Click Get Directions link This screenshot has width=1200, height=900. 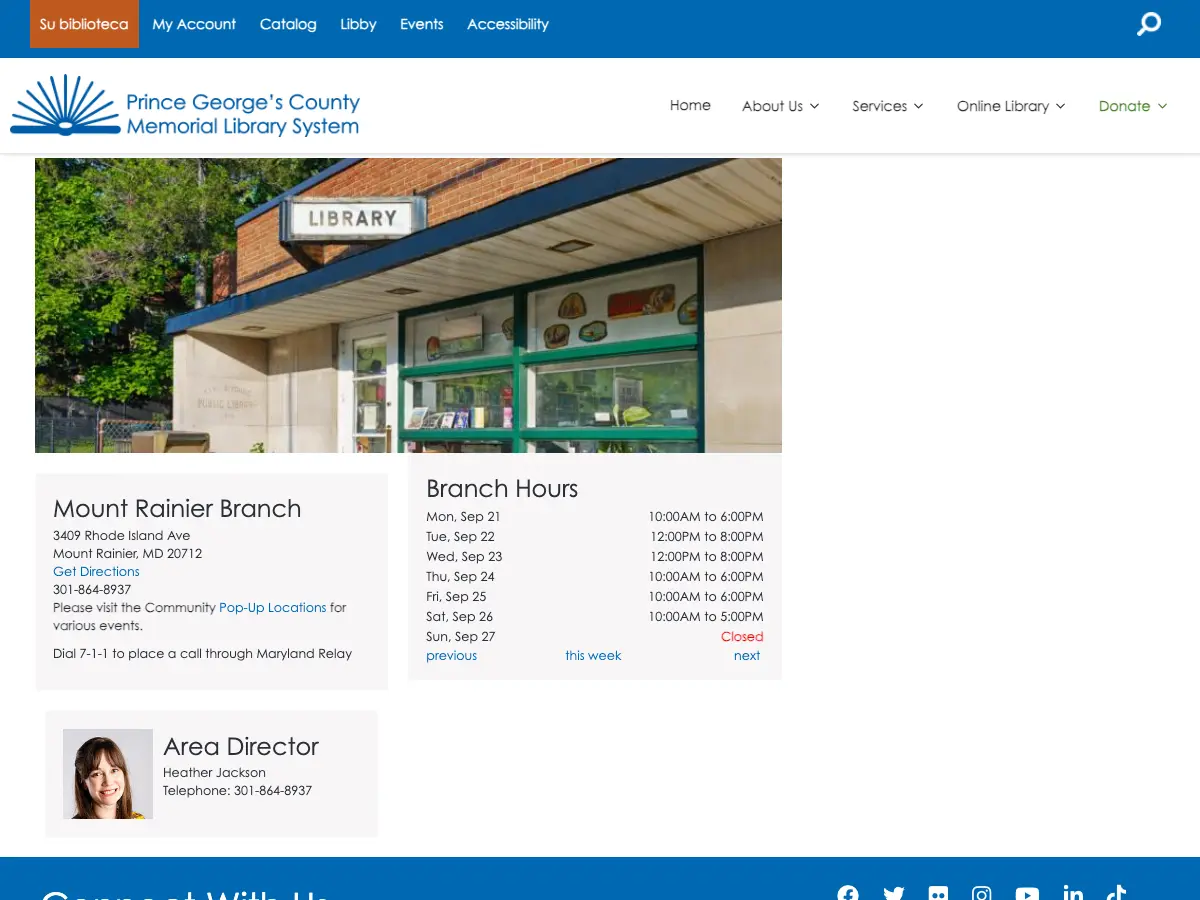click(96, 572)
